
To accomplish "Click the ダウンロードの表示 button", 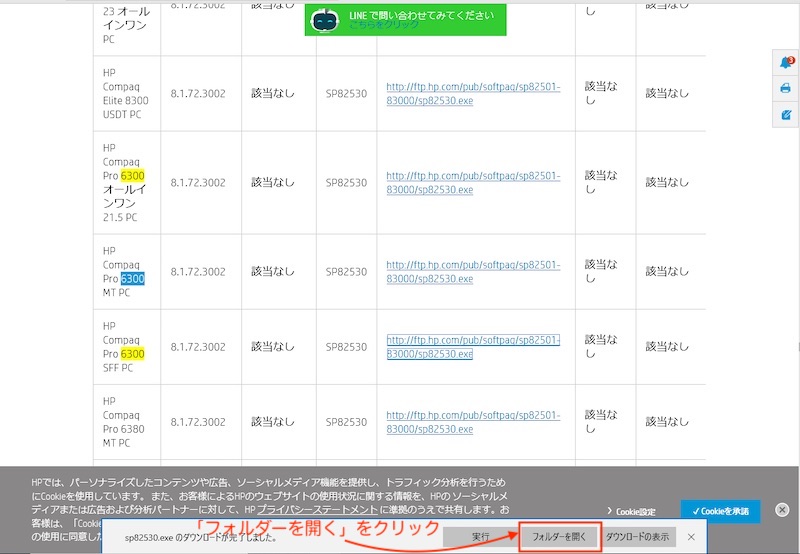I will [x=637, y=537].
